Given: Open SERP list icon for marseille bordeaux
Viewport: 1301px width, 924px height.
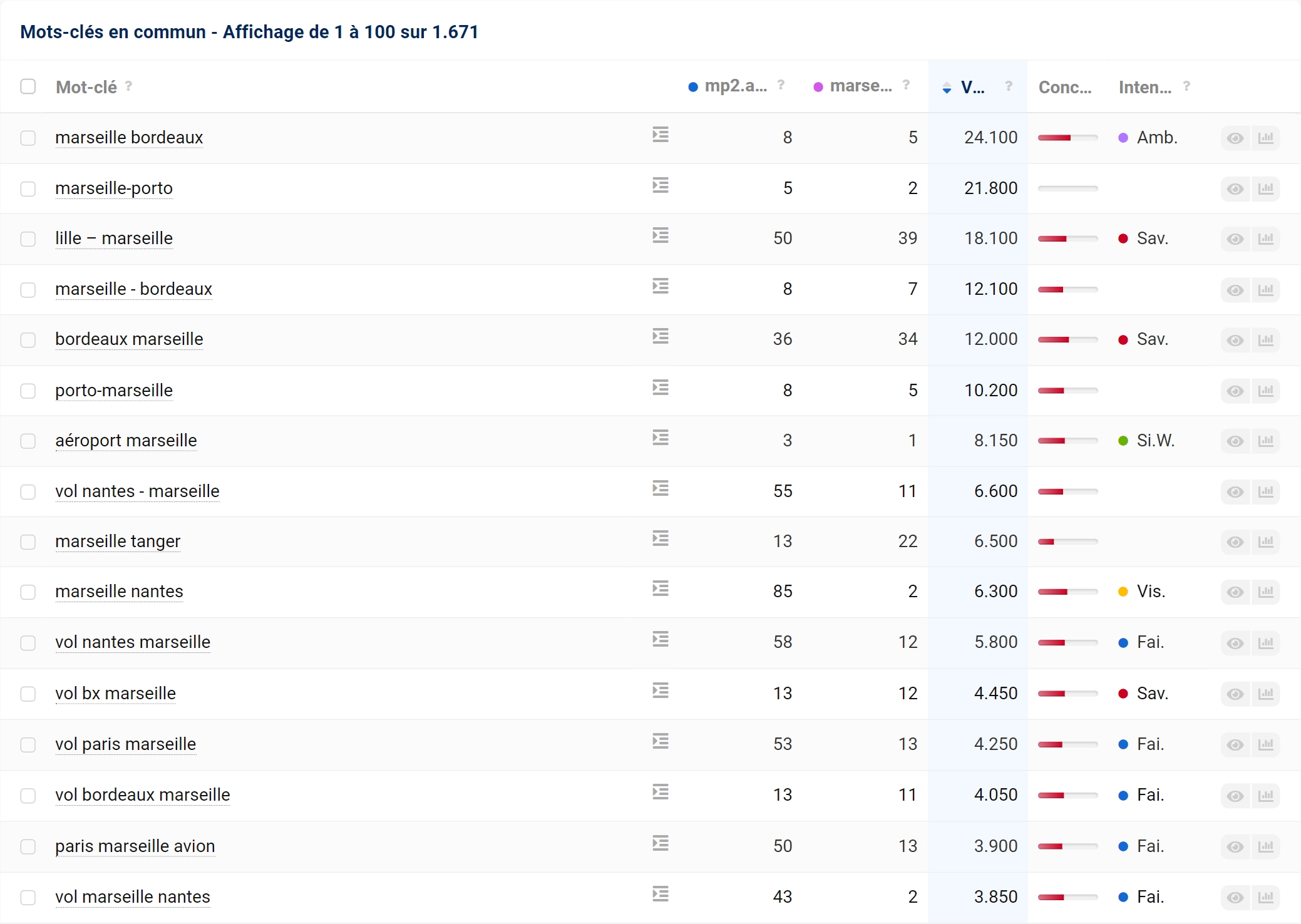Looking at the screenshot, I should [661, 135].
